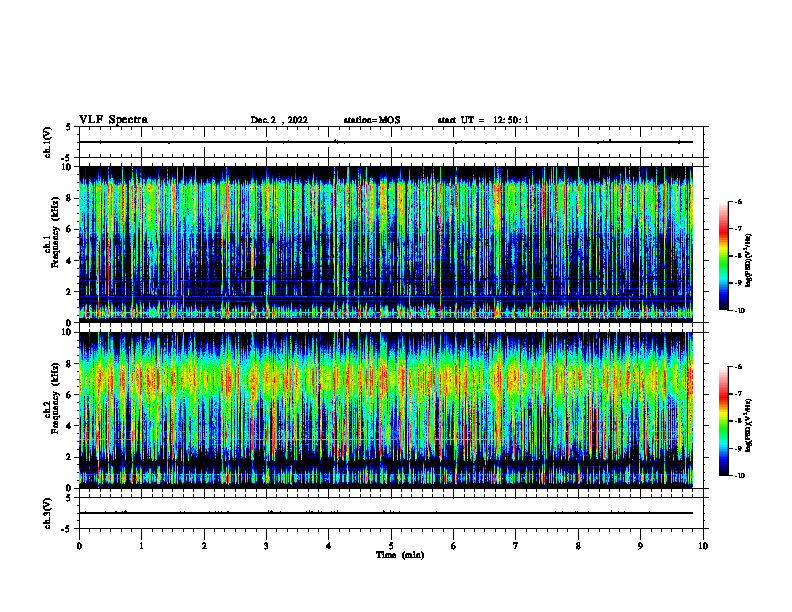Viewport: 792px width, 612px height.
Task: Click the "ch.3(V)" y-axis label
Action: click(48, 513)
